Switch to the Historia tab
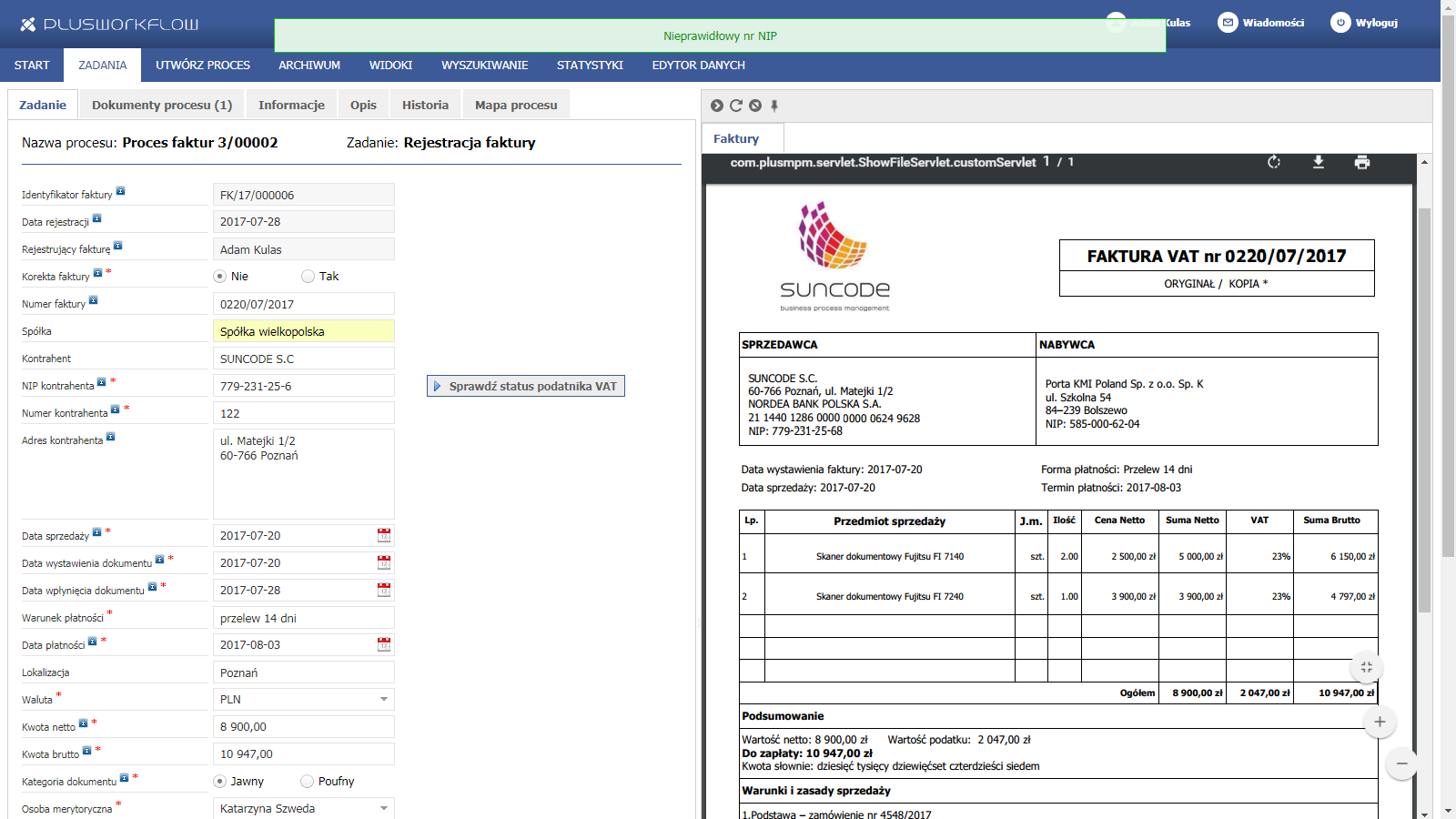This screenshot has width=1456, height=819. [425, 105]
